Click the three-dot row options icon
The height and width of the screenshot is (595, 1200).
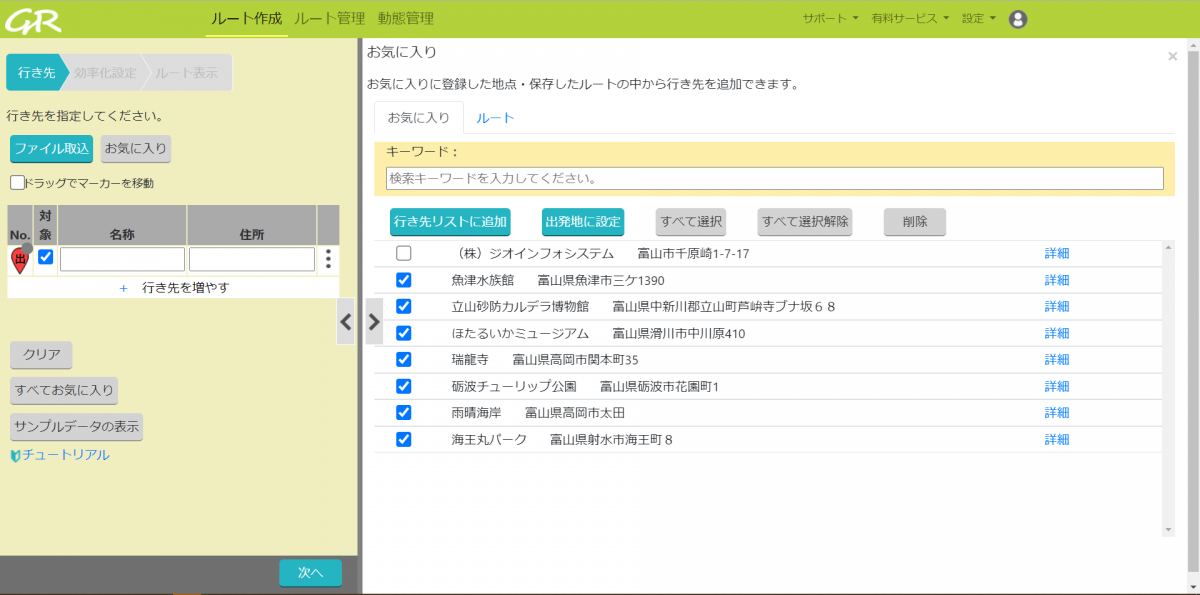point(328,259)
